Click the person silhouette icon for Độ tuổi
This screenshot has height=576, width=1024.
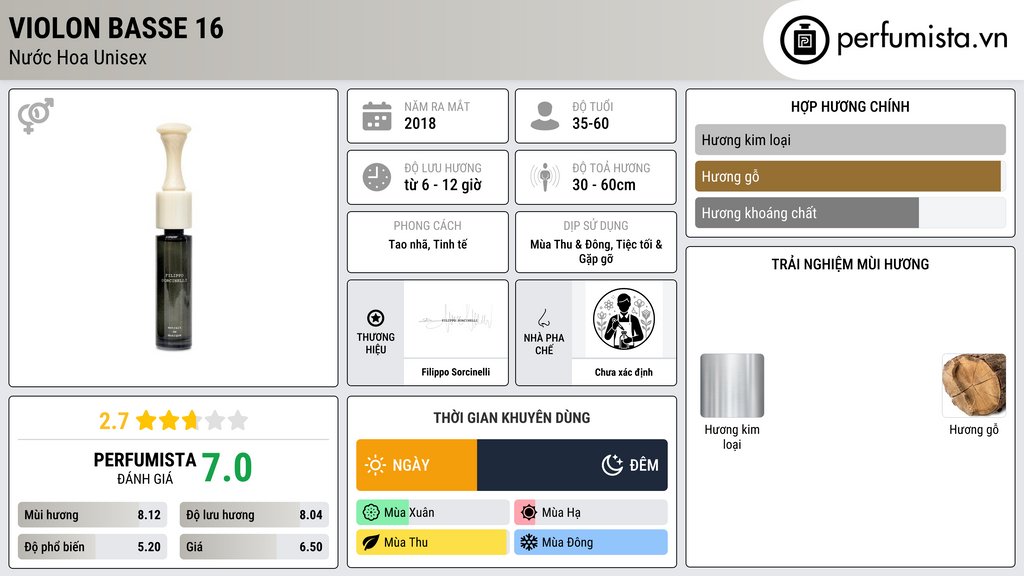click(x=545, y=116)
